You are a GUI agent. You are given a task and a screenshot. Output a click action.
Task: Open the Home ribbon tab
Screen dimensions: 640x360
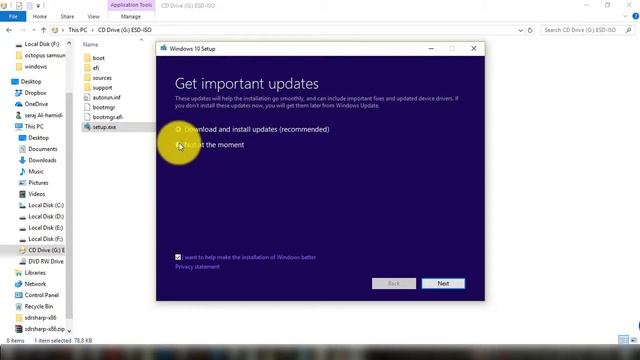coord(40,16)
